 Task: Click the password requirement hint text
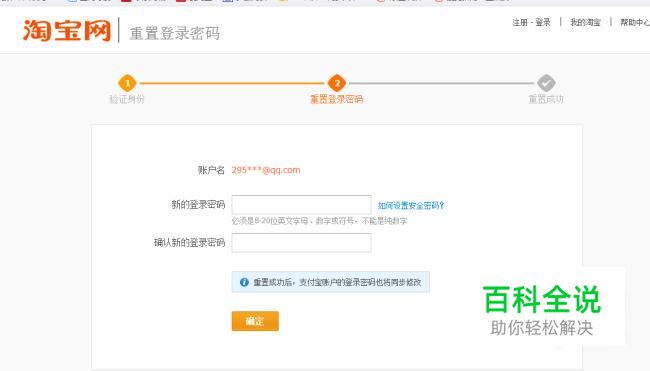point(319,221)
